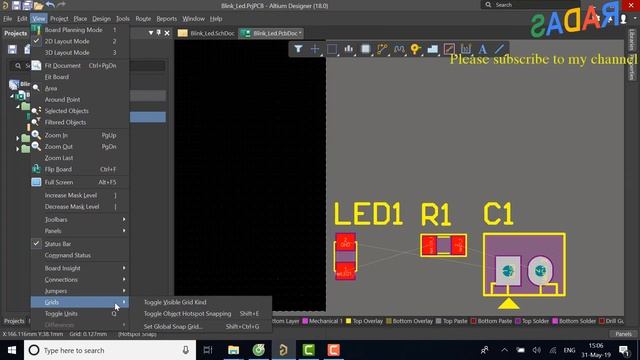Switch to 3D Layout Mode
This screenshot has width=640, height=360.
[x=80, y=53]
